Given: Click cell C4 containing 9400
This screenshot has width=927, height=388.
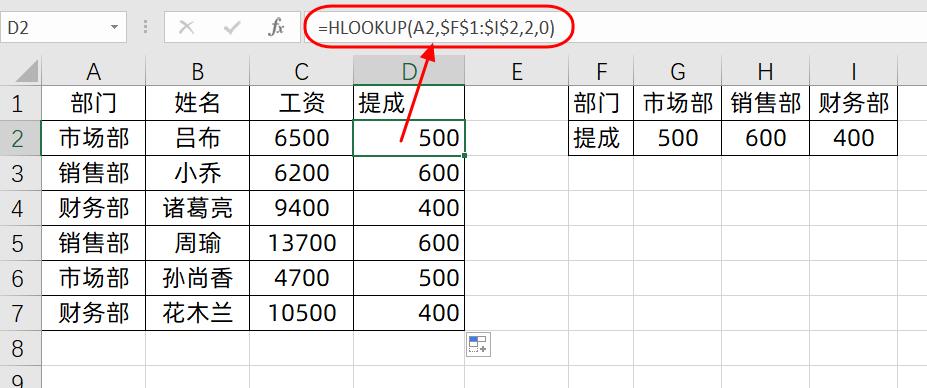Looking at the screenshot, I should [302, 208].
